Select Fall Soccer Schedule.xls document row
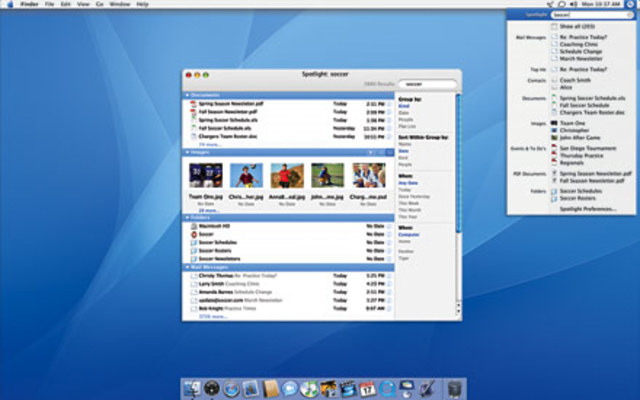The image size is (640, 400). click(288, 128)
